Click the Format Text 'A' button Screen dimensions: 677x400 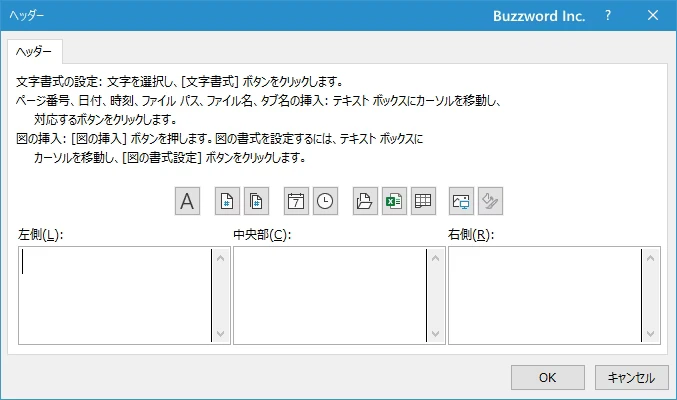pos(187,201)
